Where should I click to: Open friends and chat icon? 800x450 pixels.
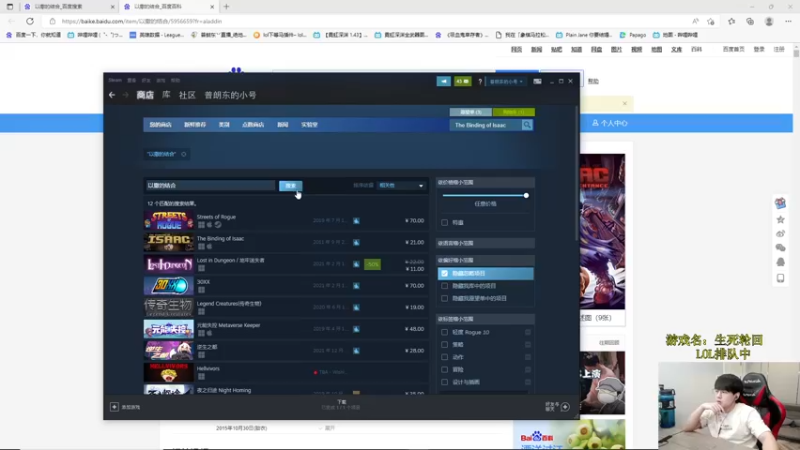pos(565,407)
